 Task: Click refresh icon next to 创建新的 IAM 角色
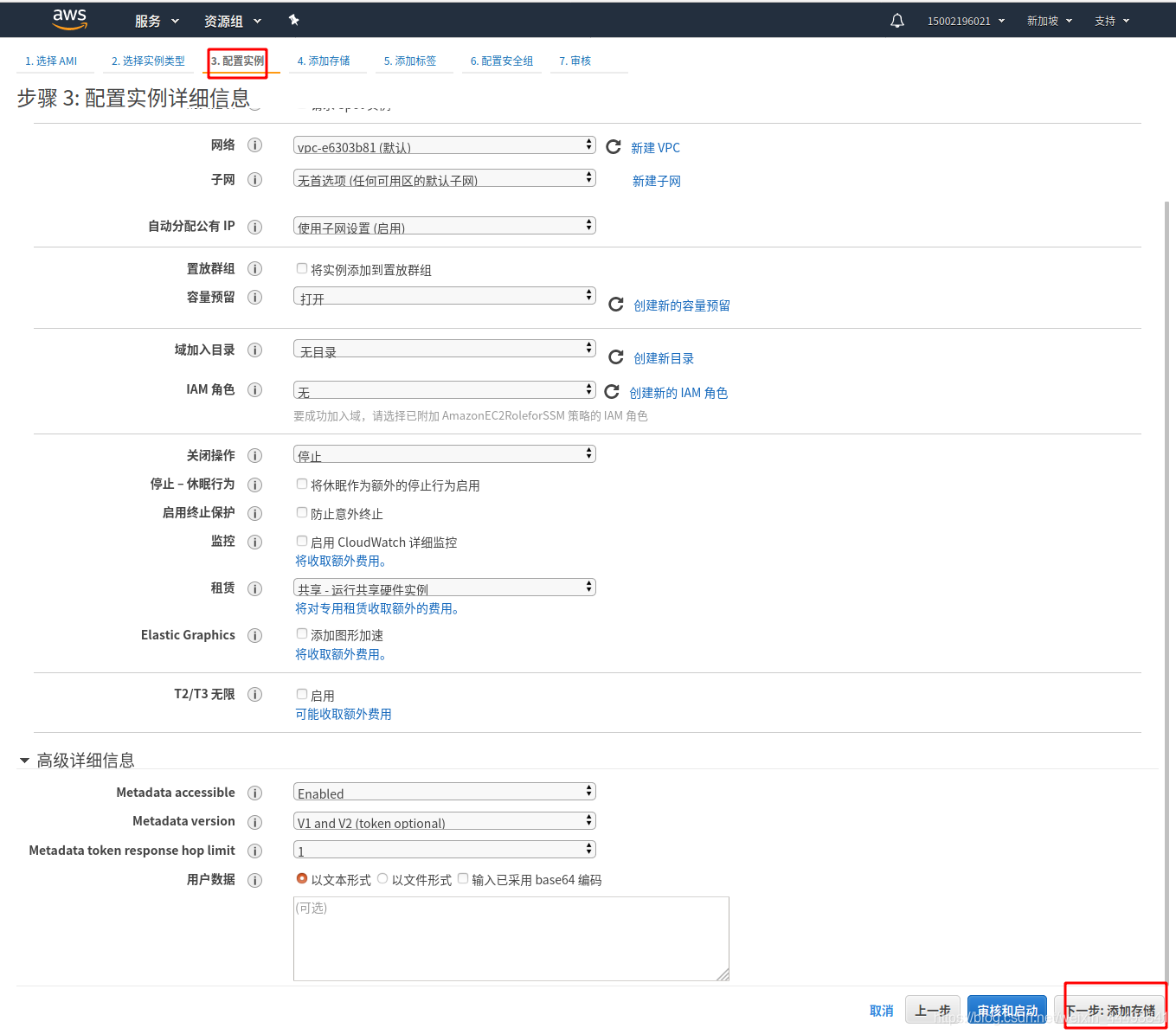point(612,392)
